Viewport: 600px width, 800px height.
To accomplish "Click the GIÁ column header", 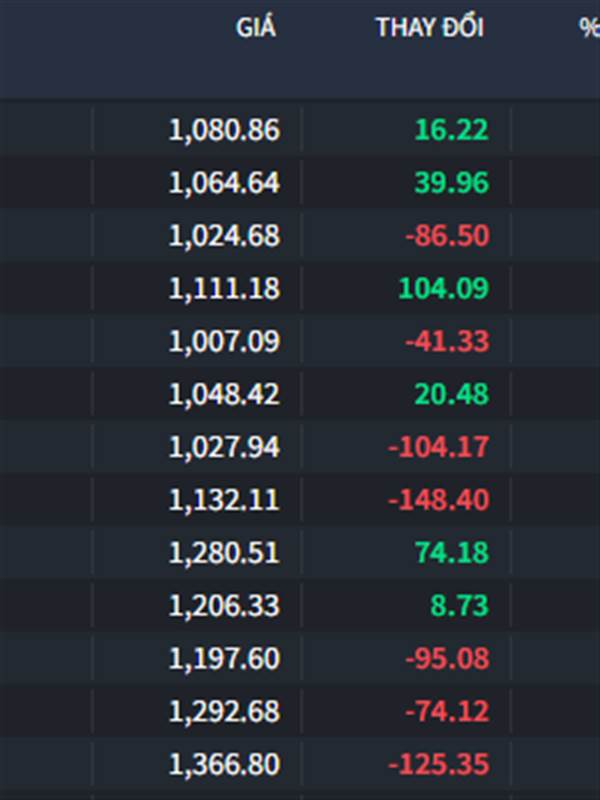I will 256,27.
